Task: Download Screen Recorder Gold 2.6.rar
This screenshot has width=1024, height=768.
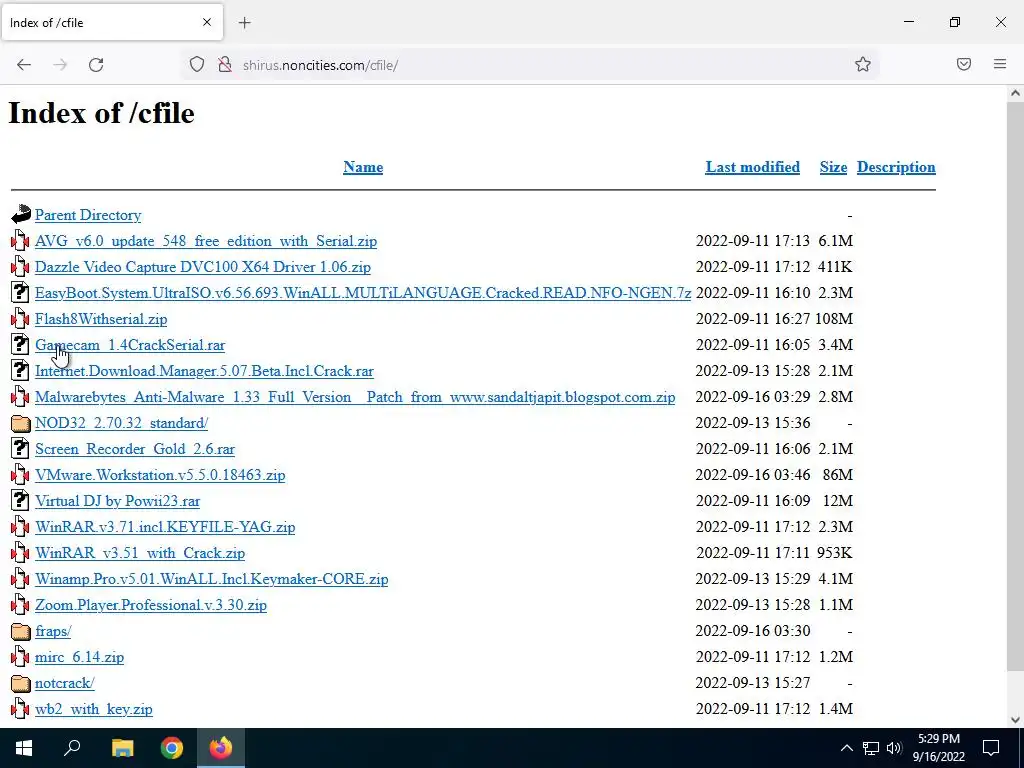Action: click(x=135, y=449)
